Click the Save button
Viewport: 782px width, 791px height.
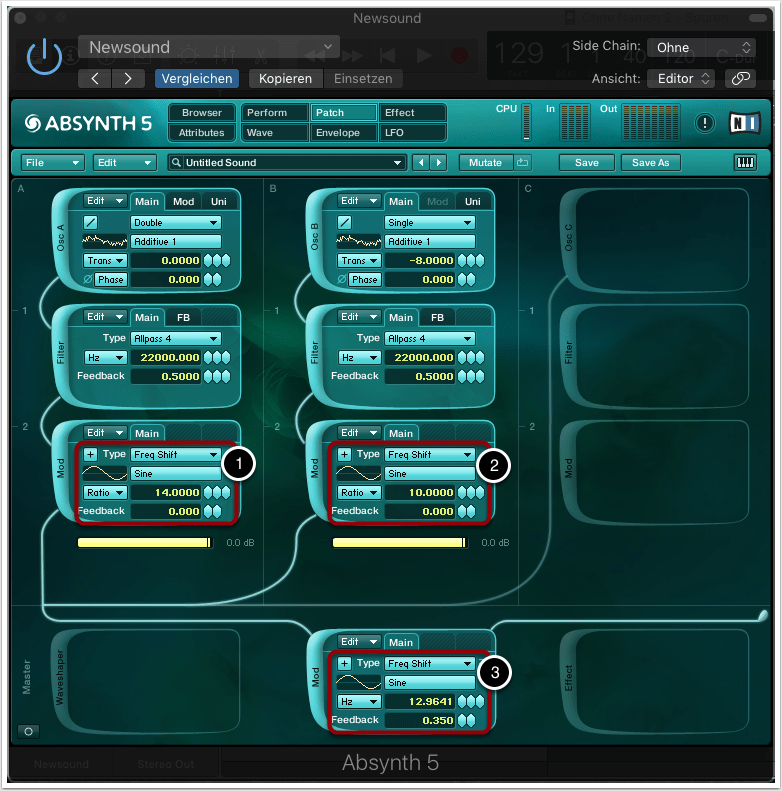point(587,162)
